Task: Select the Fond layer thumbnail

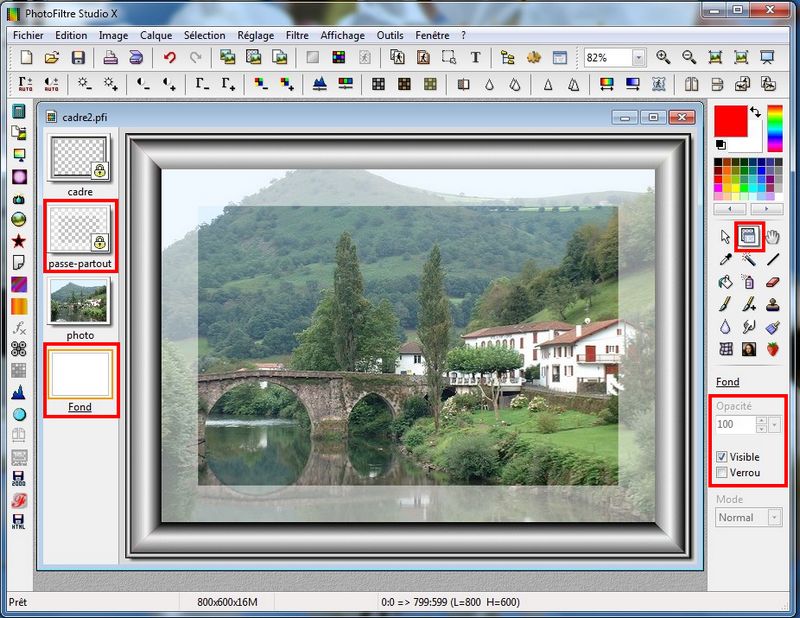Action: tap(80, 374)
